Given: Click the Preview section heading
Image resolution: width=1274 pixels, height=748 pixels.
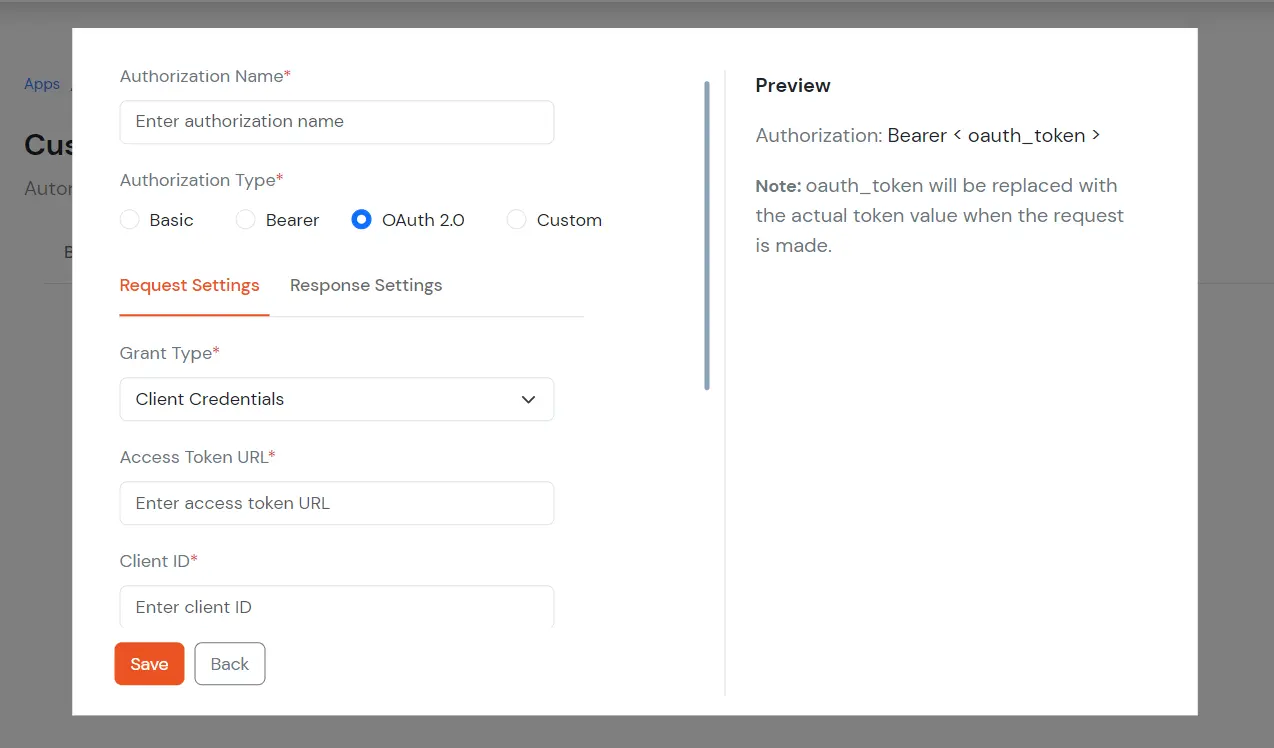Looking at the screenshot, I should pyautogui.click(x=792, y=86).
